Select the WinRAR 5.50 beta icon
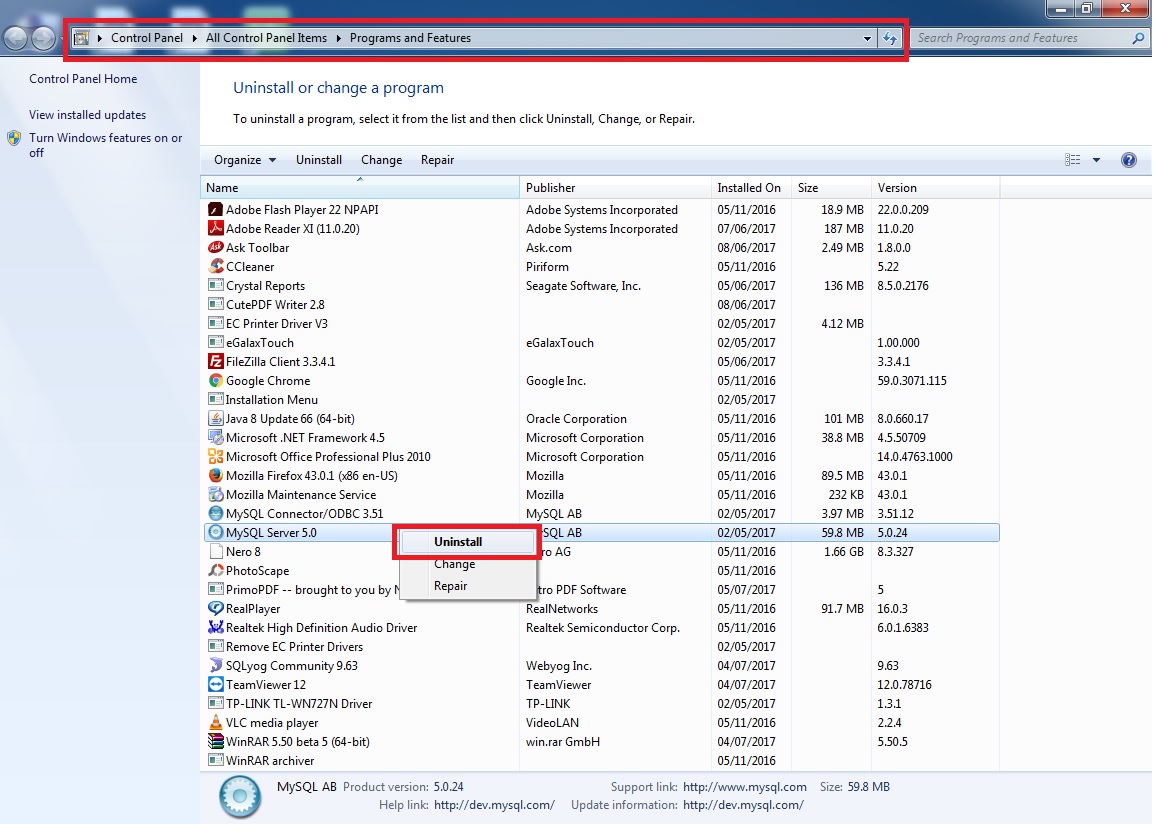This screenshot has width=1154, height=824. click(x=216, y=742)
